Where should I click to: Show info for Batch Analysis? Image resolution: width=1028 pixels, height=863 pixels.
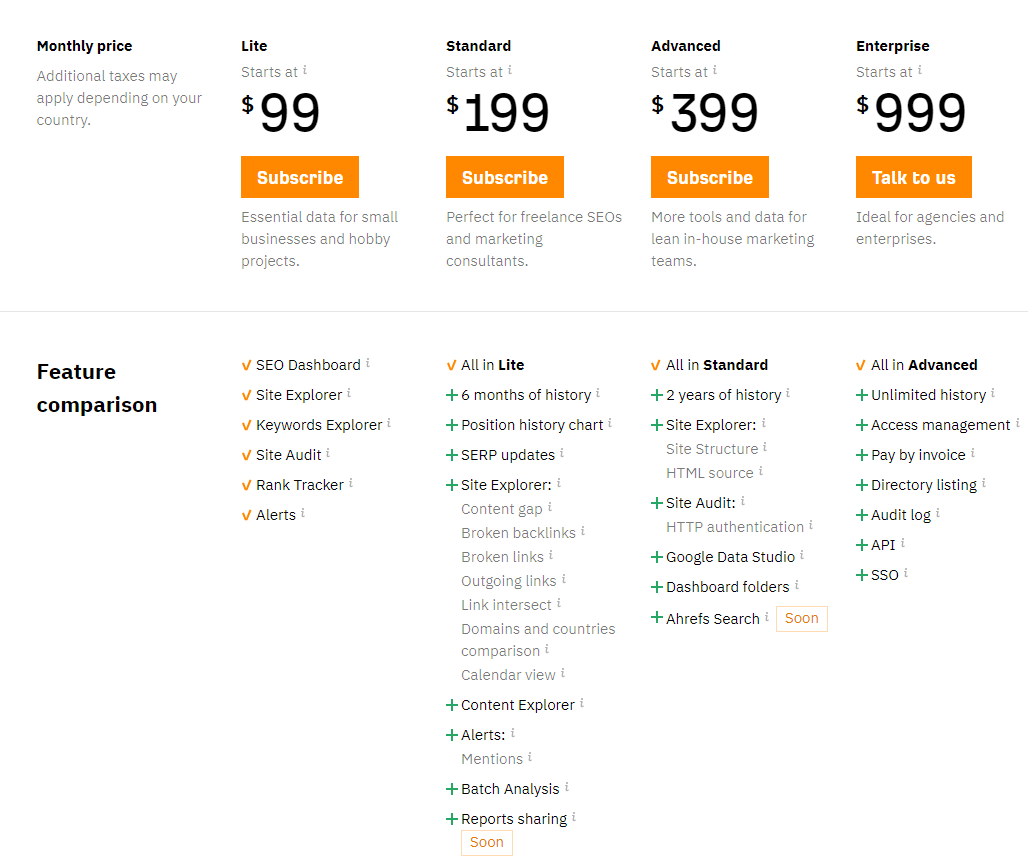point(566,786)
